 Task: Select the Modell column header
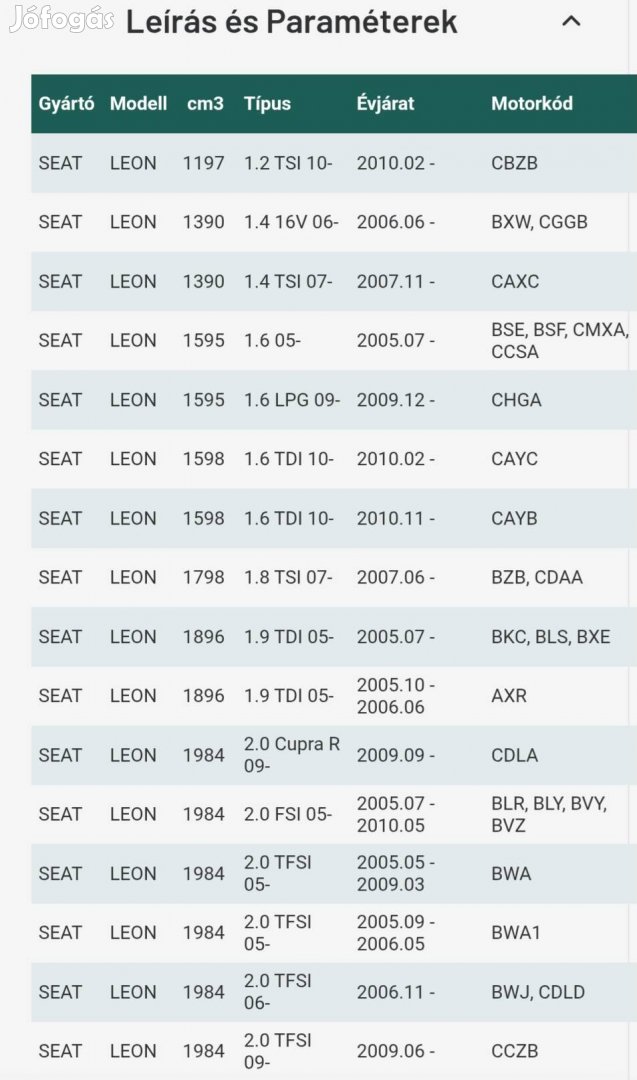click(x=138, y=103)
